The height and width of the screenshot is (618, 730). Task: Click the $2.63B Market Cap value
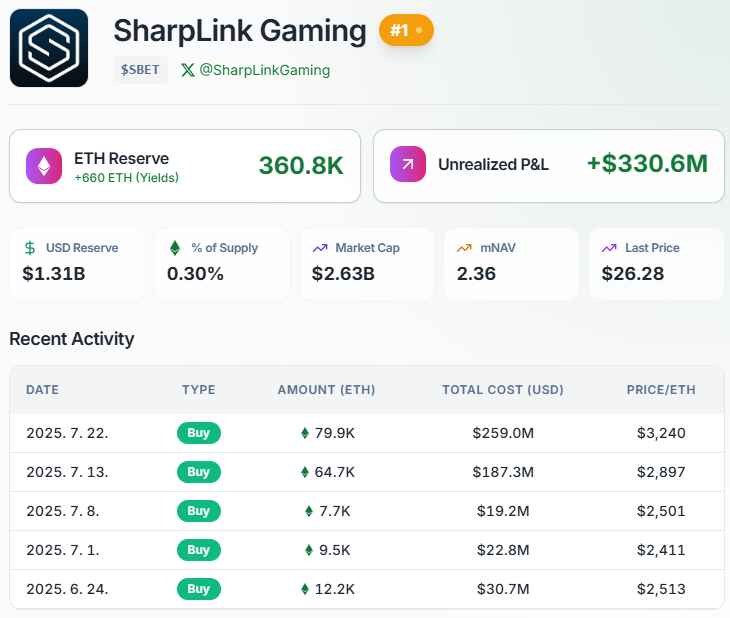click(x=343, y=274)
